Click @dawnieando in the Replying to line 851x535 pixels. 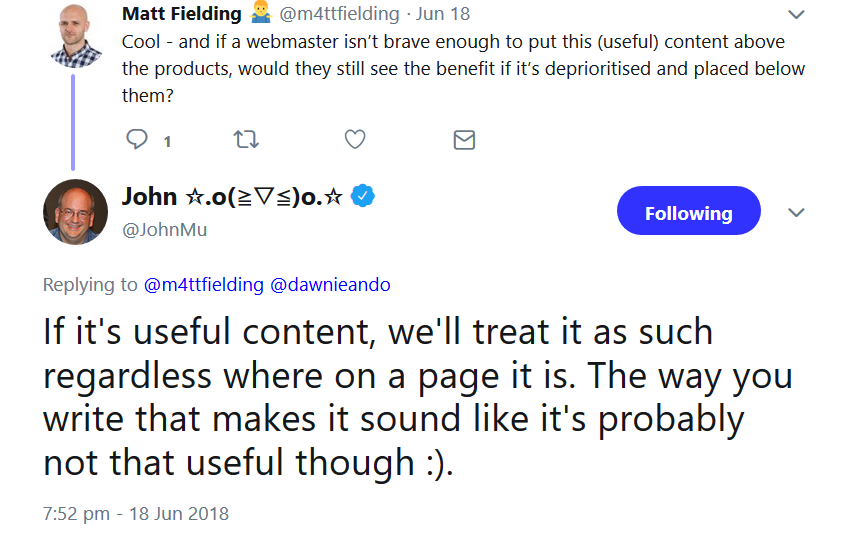[x=331, y=285]
